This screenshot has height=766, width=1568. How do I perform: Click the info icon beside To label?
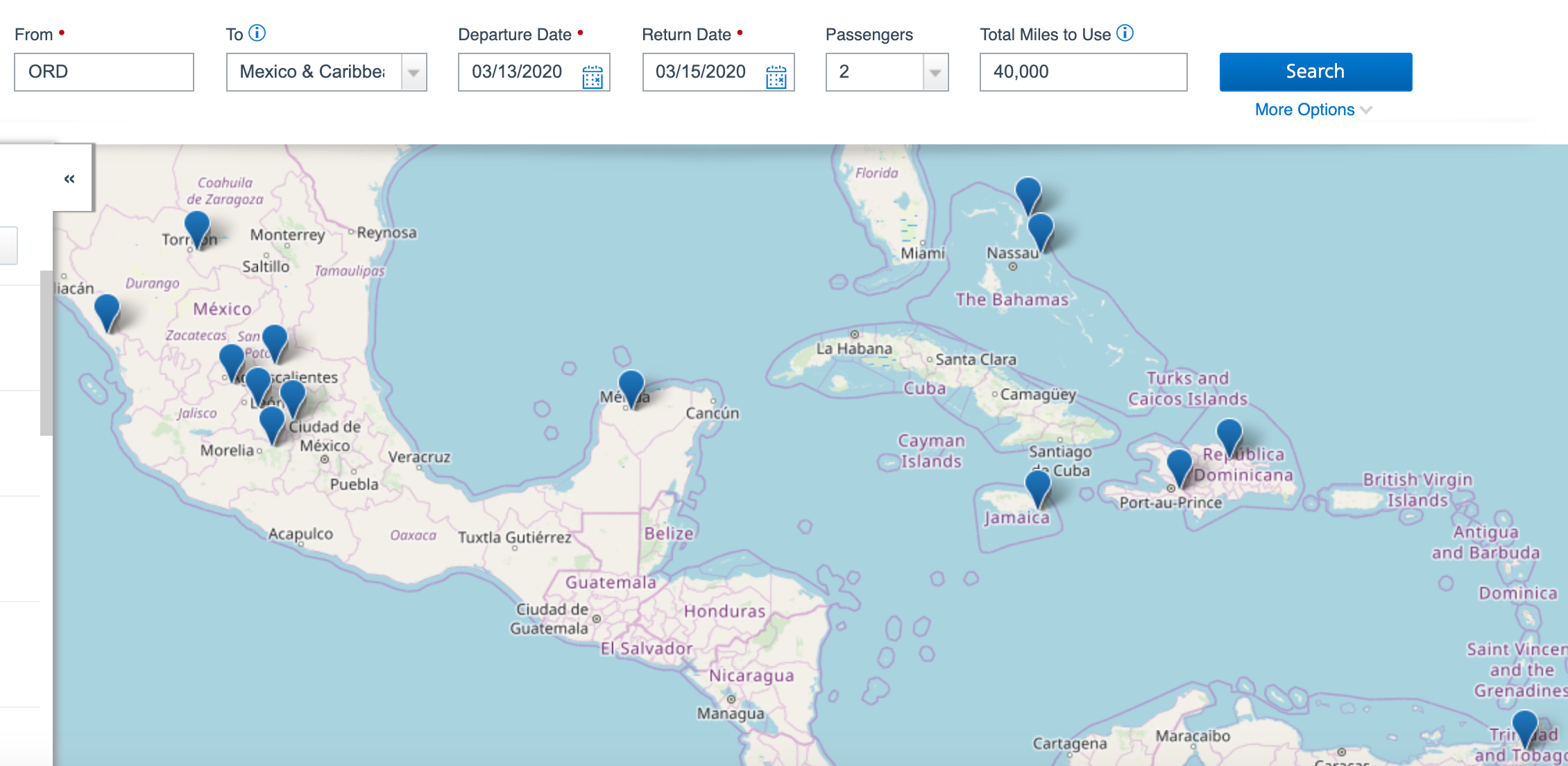pyautogui.click(x=257, y=33)
